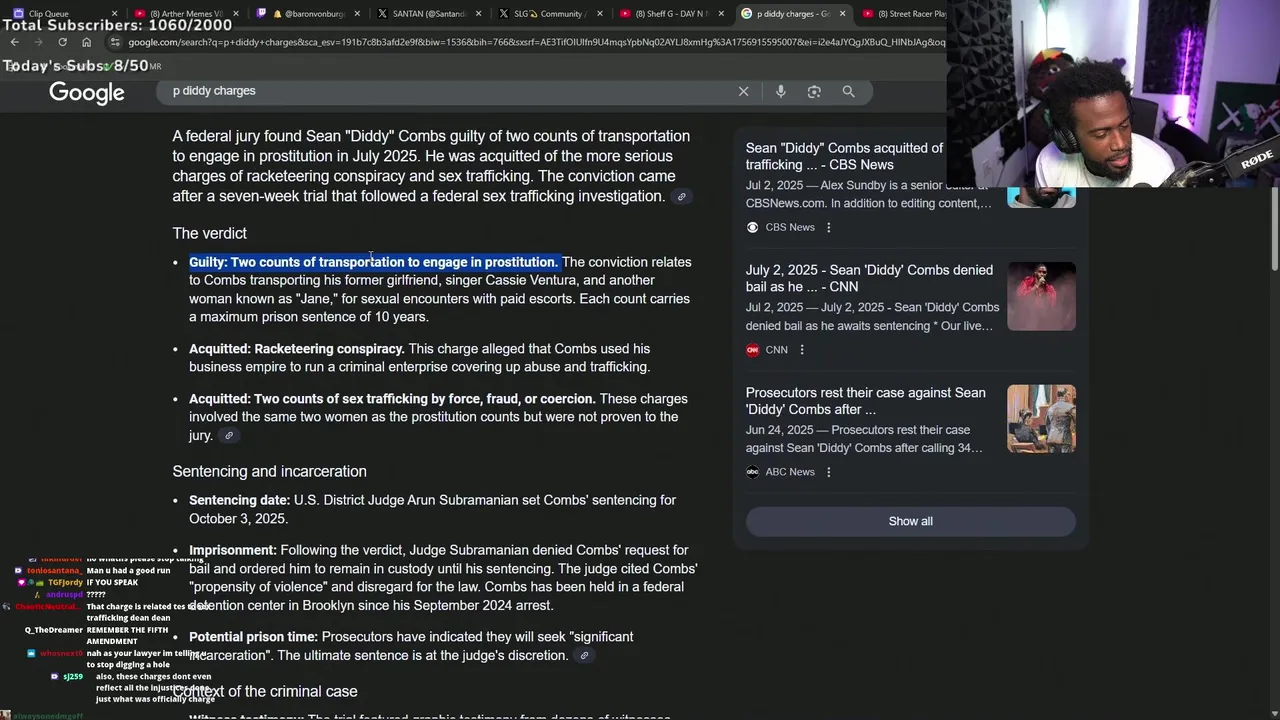The image size is (1280, 720).
Task: Open the three-dot menu next to ABC News
Action: tap(828, 472)
